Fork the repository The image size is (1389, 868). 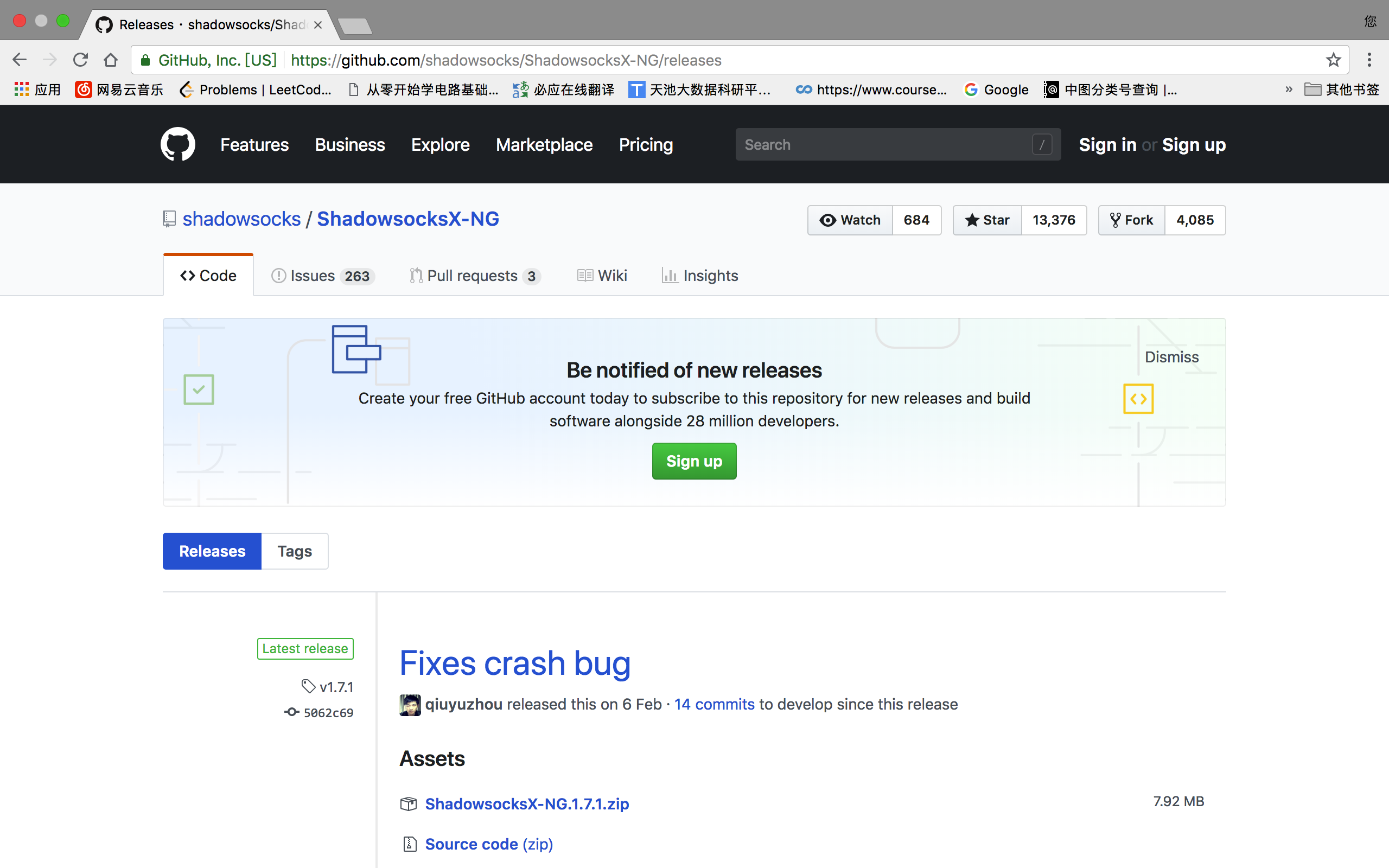tap(1131, 220)
